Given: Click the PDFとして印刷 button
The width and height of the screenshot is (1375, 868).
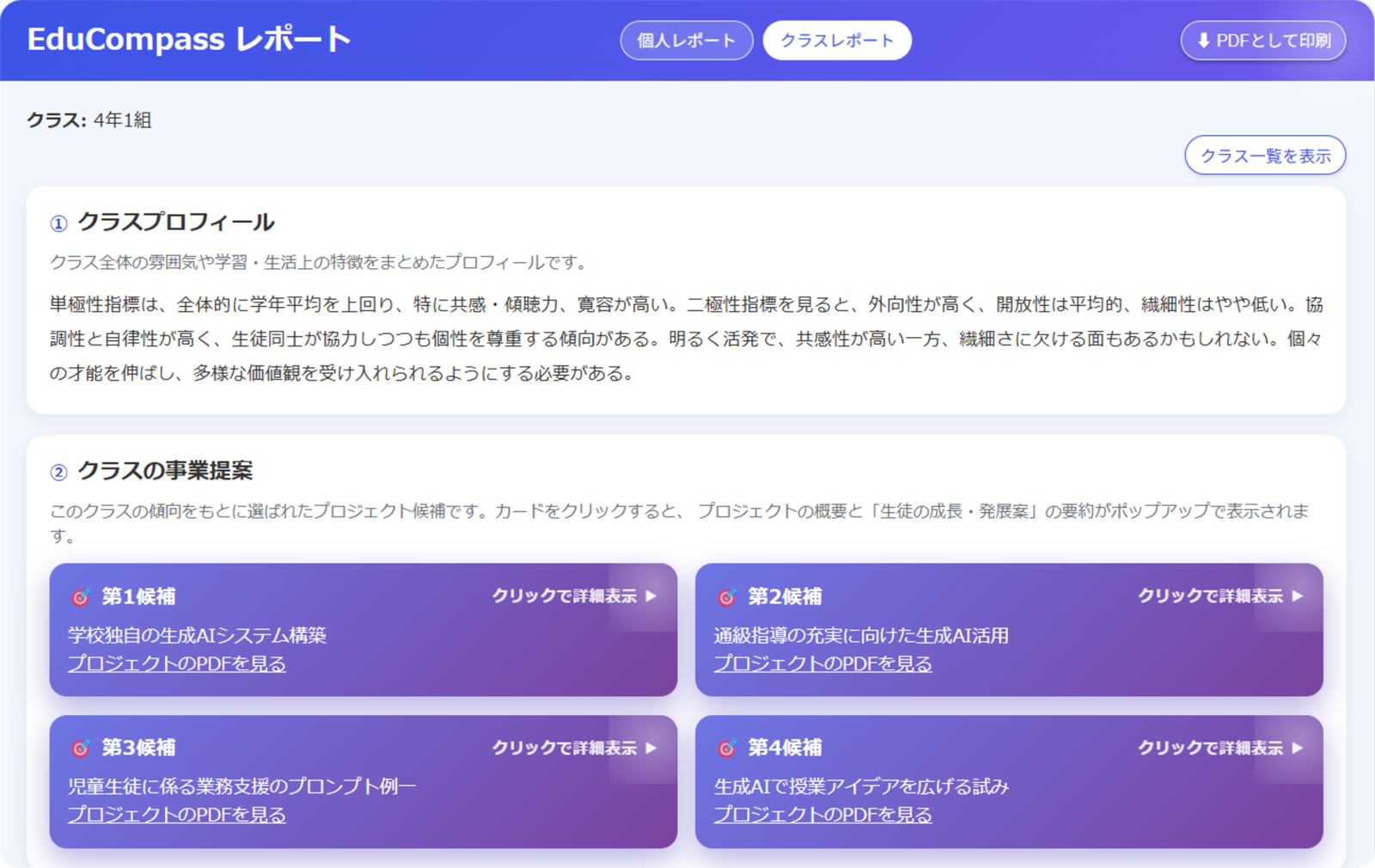Looking at the screenshot, I should (x=1263, y=40).
